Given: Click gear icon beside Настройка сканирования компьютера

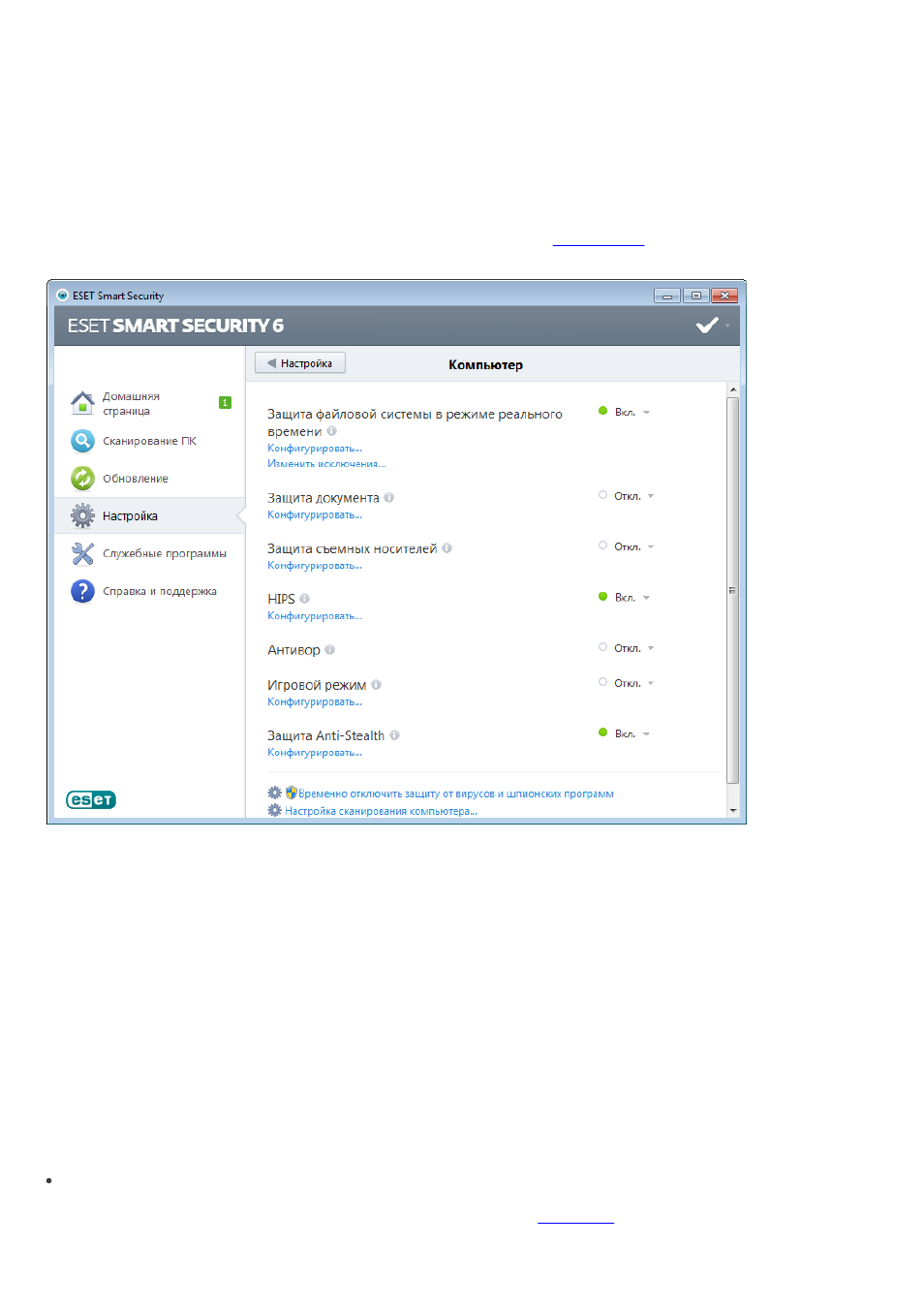Looking at the screenshot, I should click(275, 810).
